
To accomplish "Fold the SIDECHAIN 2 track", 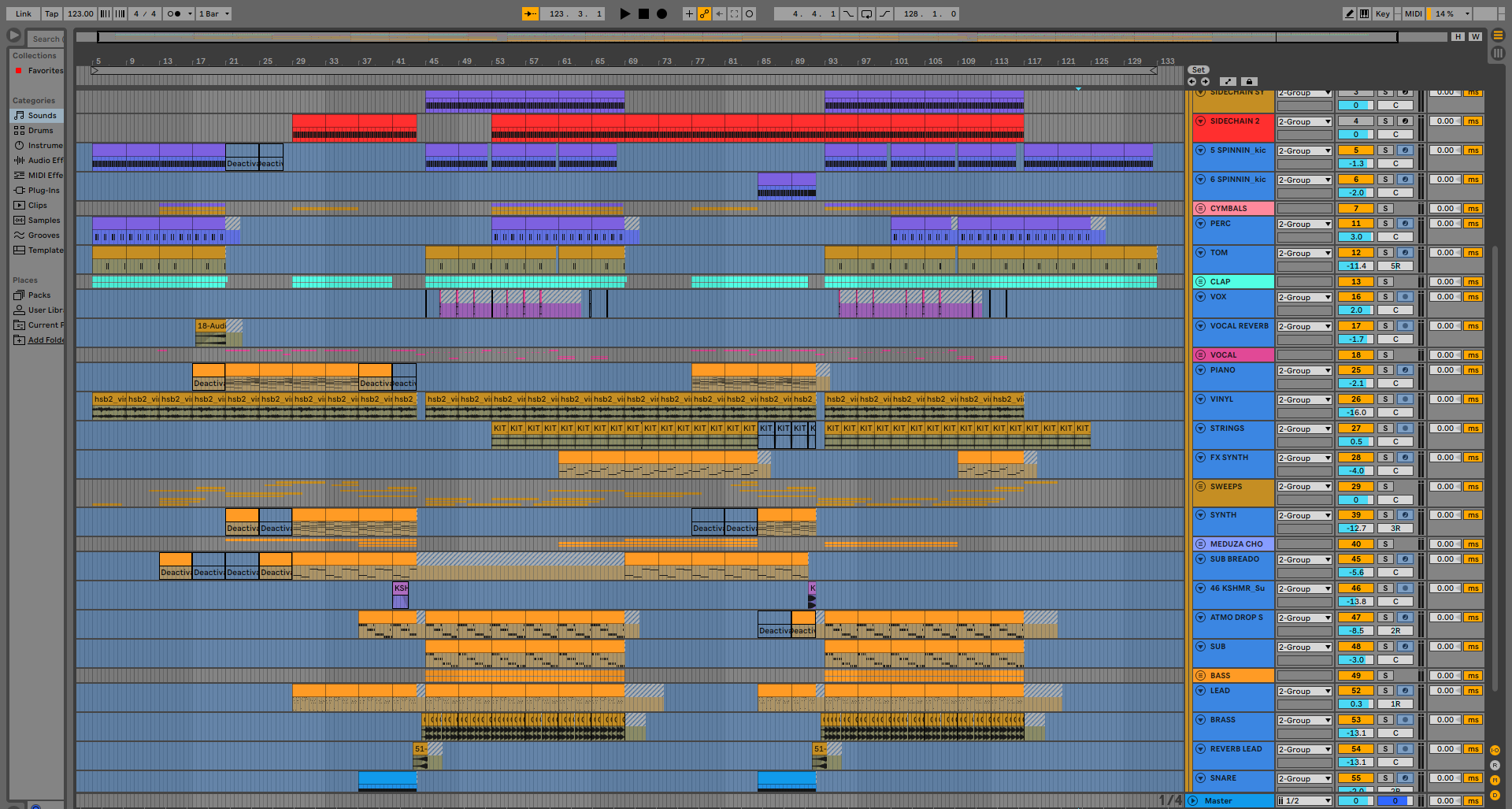I will coord(1200,121).
